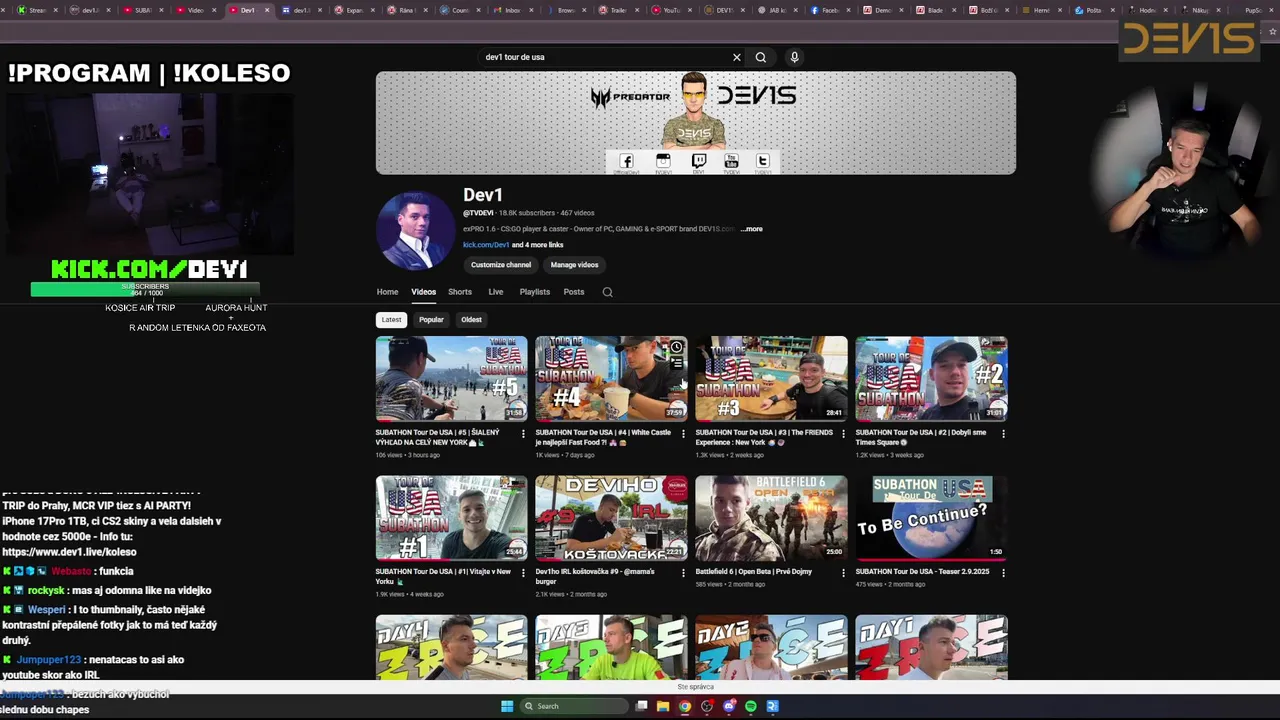Start voice search with the microphone icon
This screenshot has height=720, width=1280.
[795, 57]
